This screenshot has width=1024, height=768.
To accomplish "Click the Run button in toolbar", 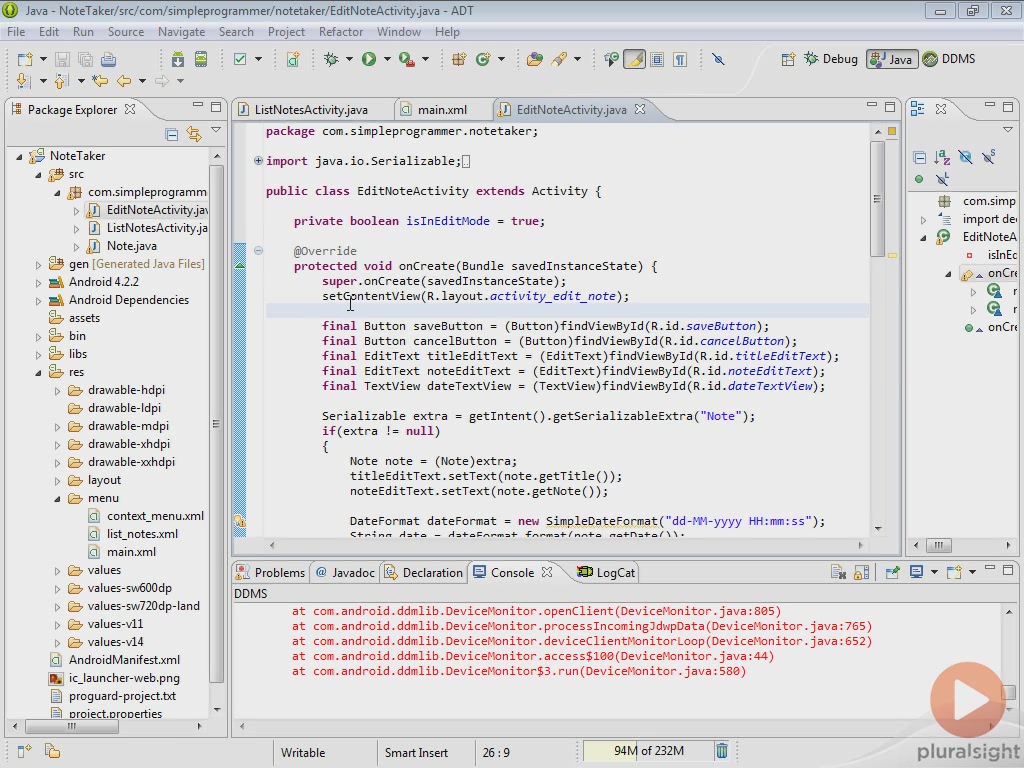I will pyautogui.click(x=369, y=59).
